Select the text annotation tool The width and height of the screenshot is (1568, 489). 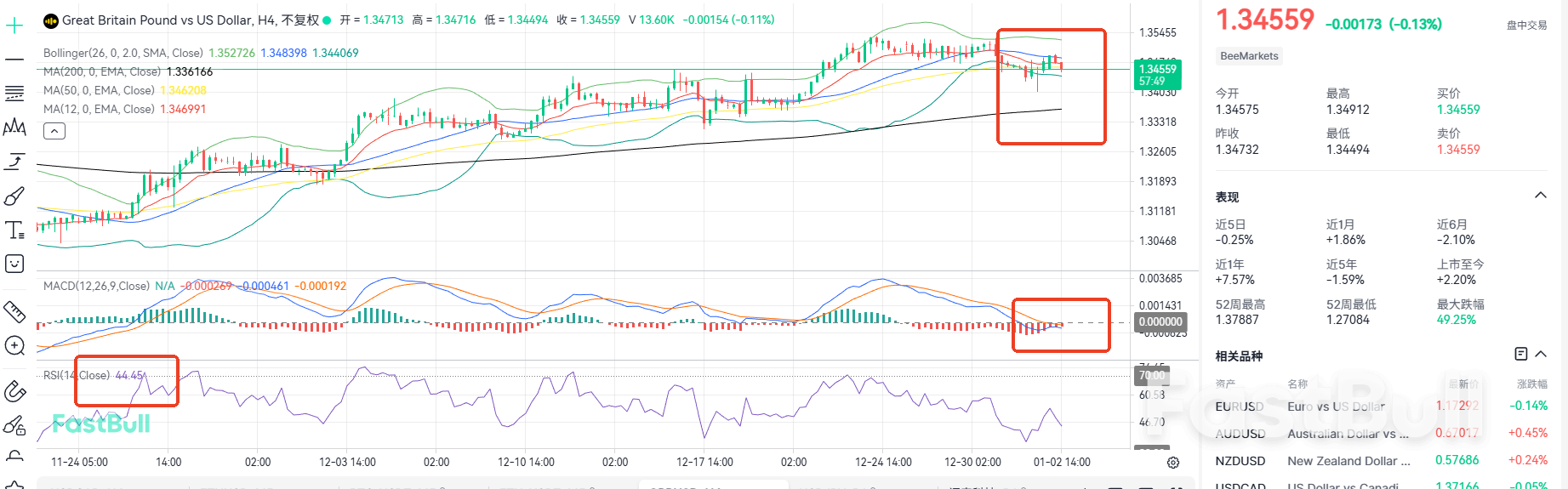tap(14, 230)
